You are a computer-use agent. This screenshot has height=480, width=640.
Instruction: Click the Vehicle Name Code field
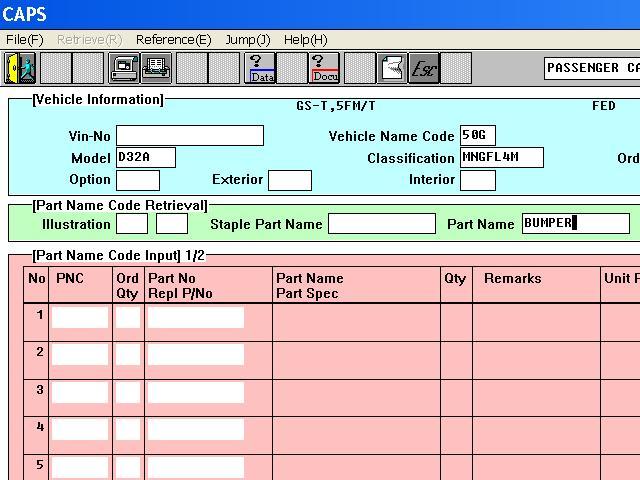point(478,136)
